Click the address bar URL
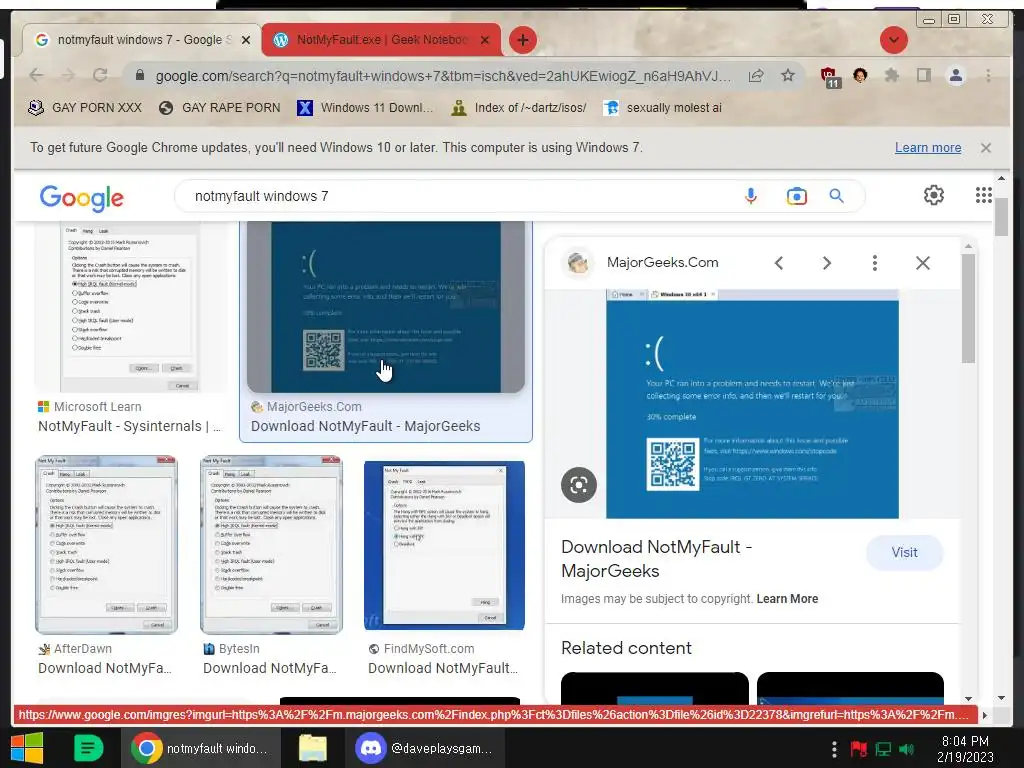The height and width of the screenshot is (768, 1024). coord(443,76)
